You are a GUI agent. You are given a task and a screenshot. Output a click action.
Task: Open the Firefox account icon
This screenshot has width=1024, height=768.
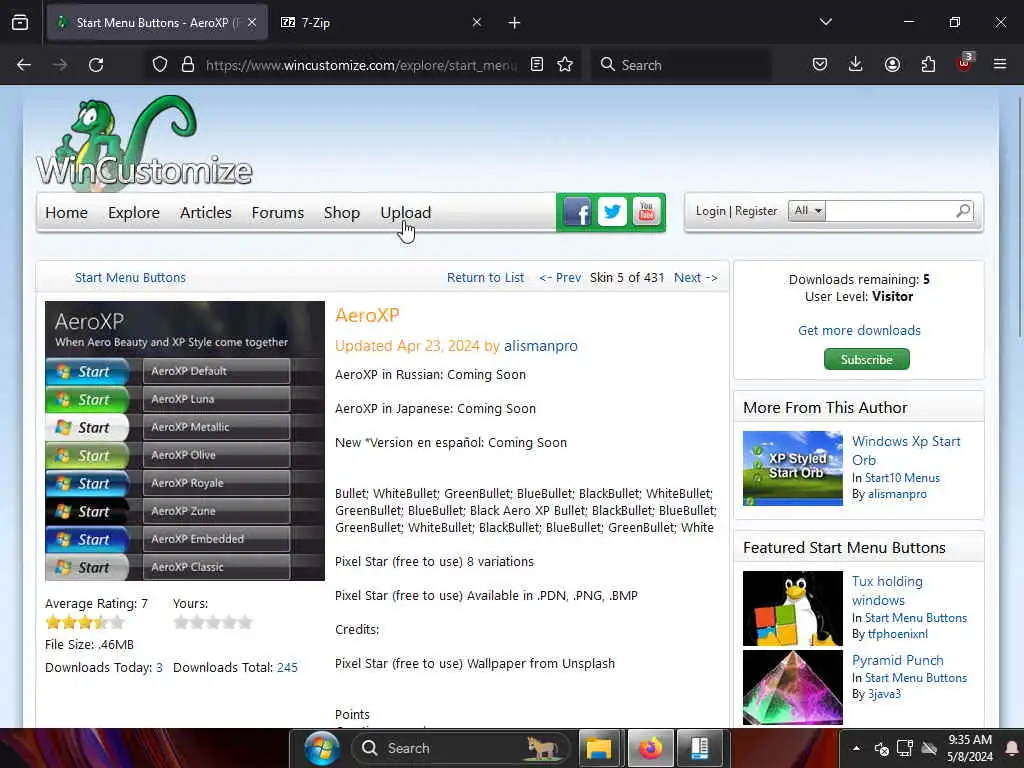click(892, 65)
